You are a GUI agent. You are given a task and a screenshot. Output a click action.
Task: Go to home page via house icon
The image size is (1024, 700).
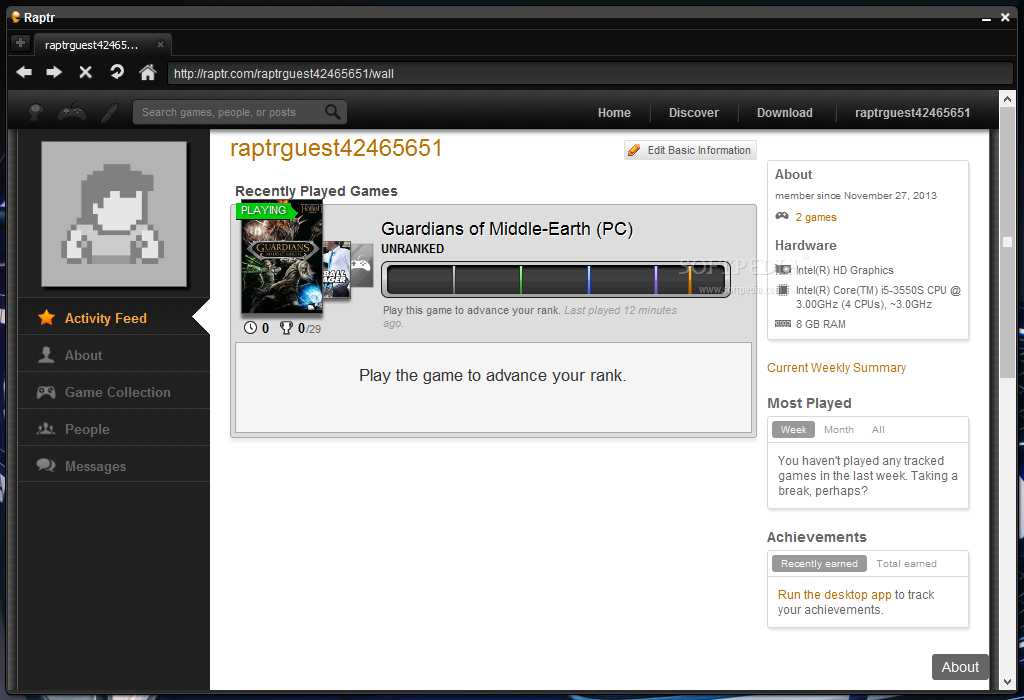click(x=148, y=72)
